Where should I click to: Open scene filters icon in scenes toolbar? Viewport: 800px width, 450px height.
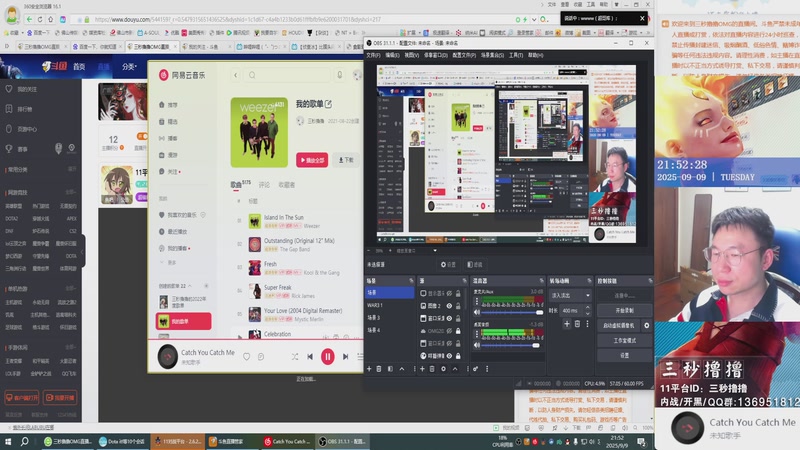pyautogui.click(x=390, y=369)
